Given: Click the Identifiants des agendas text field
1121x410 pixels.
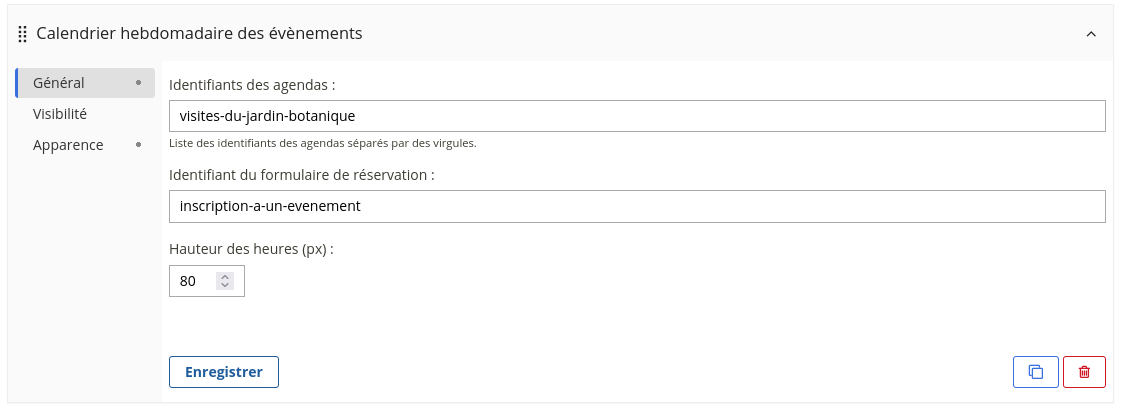Looking at the screenshot, I should (x=637, y=116).
